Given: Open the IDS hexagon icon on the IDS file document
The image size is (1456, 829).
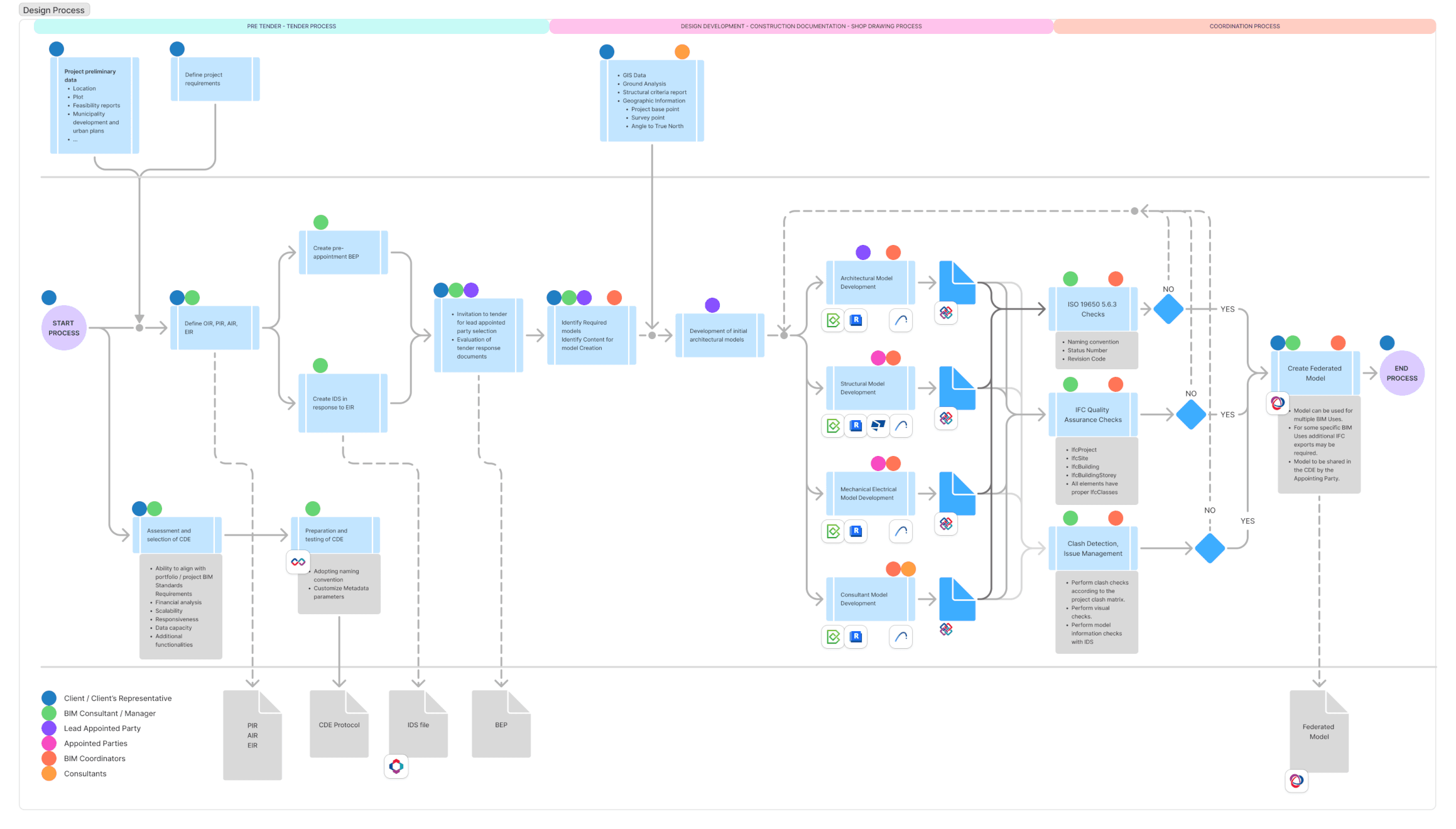Looking at the screenshot, I should 396,767.
